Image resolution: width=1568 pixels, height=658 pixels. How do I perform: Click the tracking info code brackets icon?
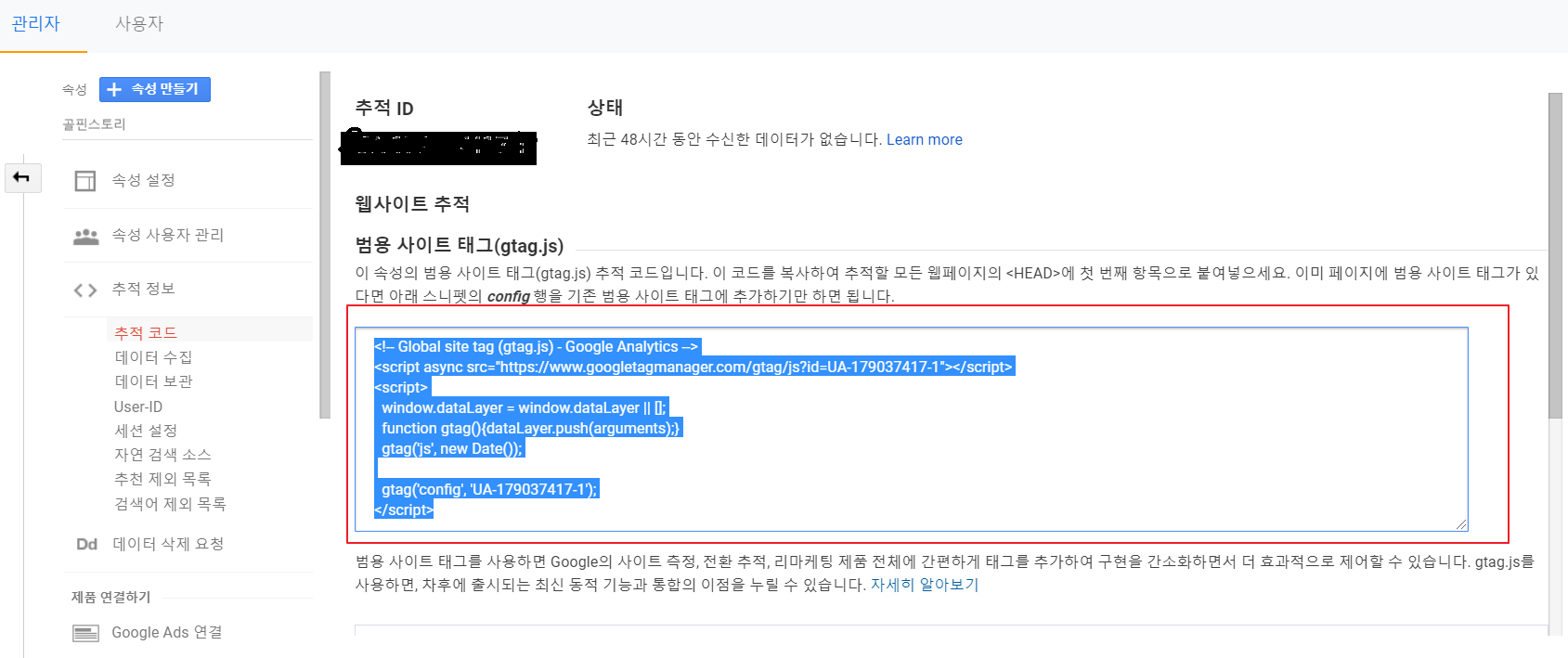click(x=85, y=290)
